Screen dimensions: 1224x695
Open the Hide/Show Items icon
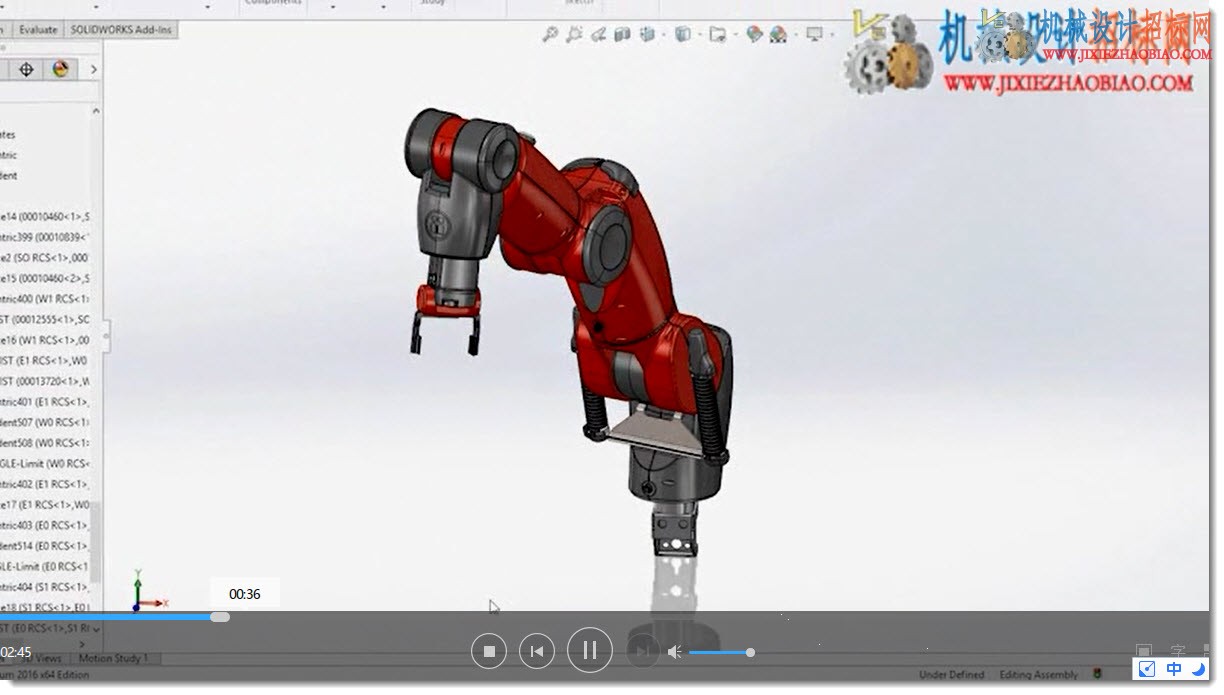(x=718, y=35)
